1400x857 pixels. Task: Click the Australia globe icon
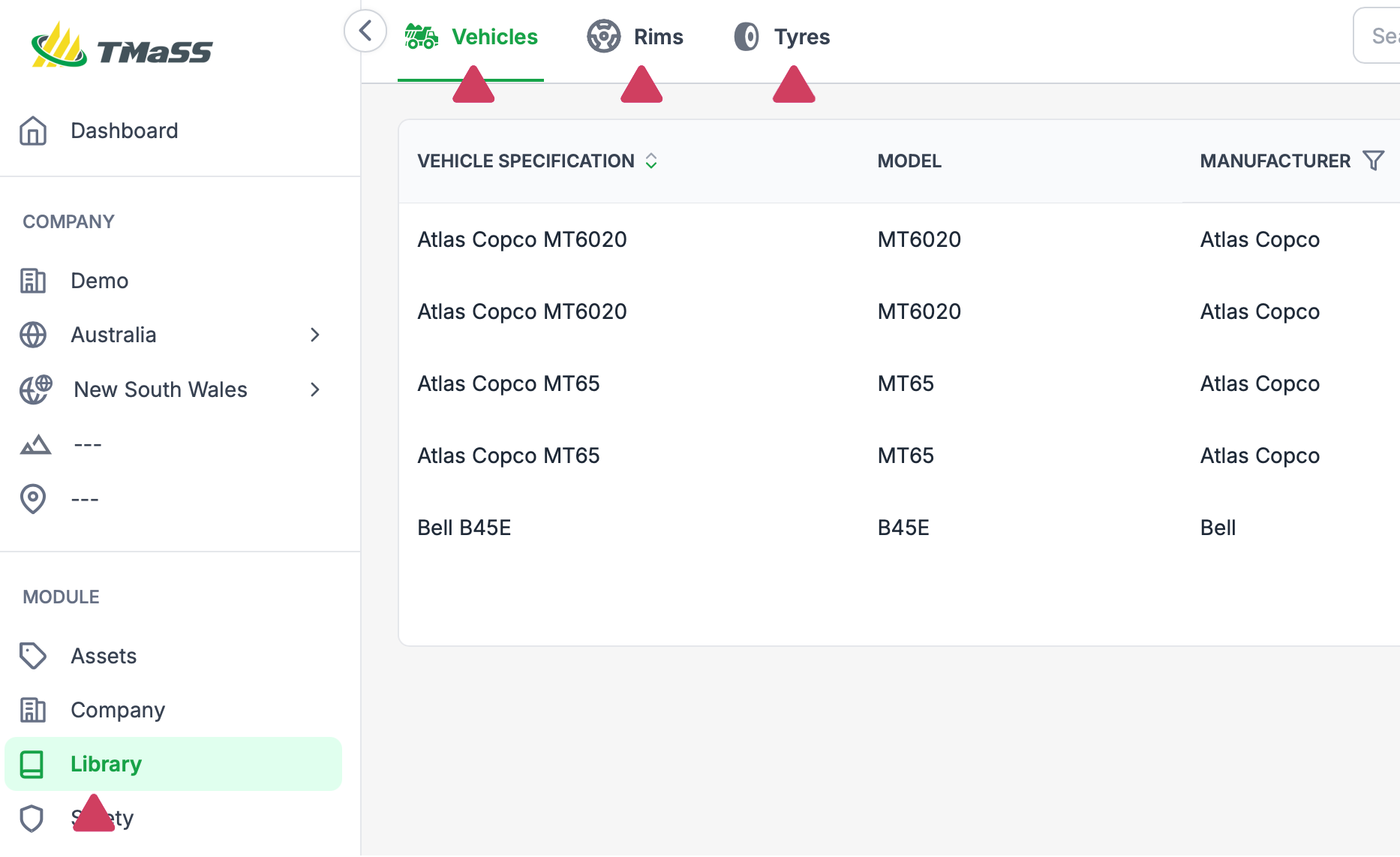pos(33,335)
